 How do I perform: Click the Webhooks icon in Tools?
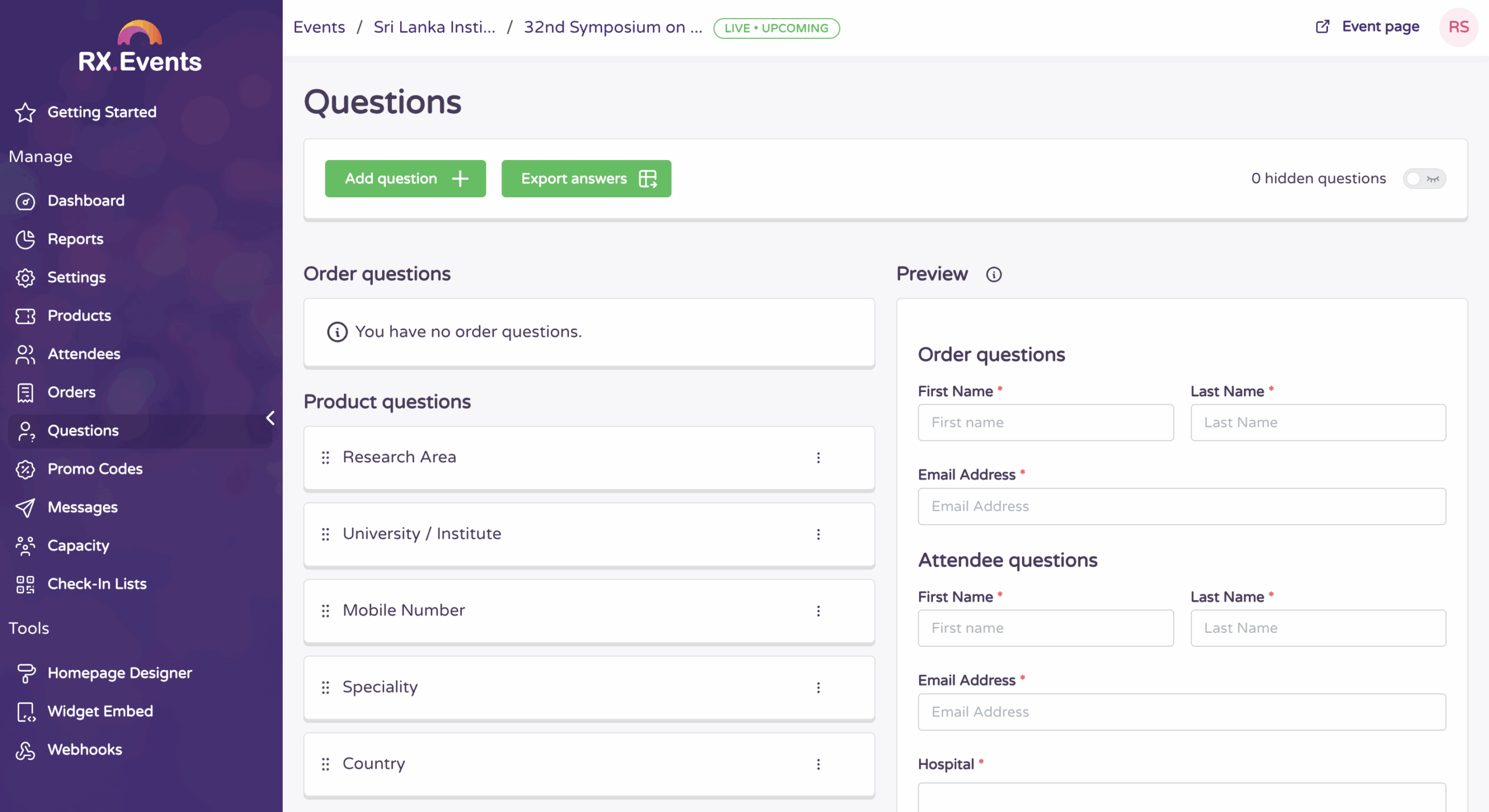pos(25,750)
